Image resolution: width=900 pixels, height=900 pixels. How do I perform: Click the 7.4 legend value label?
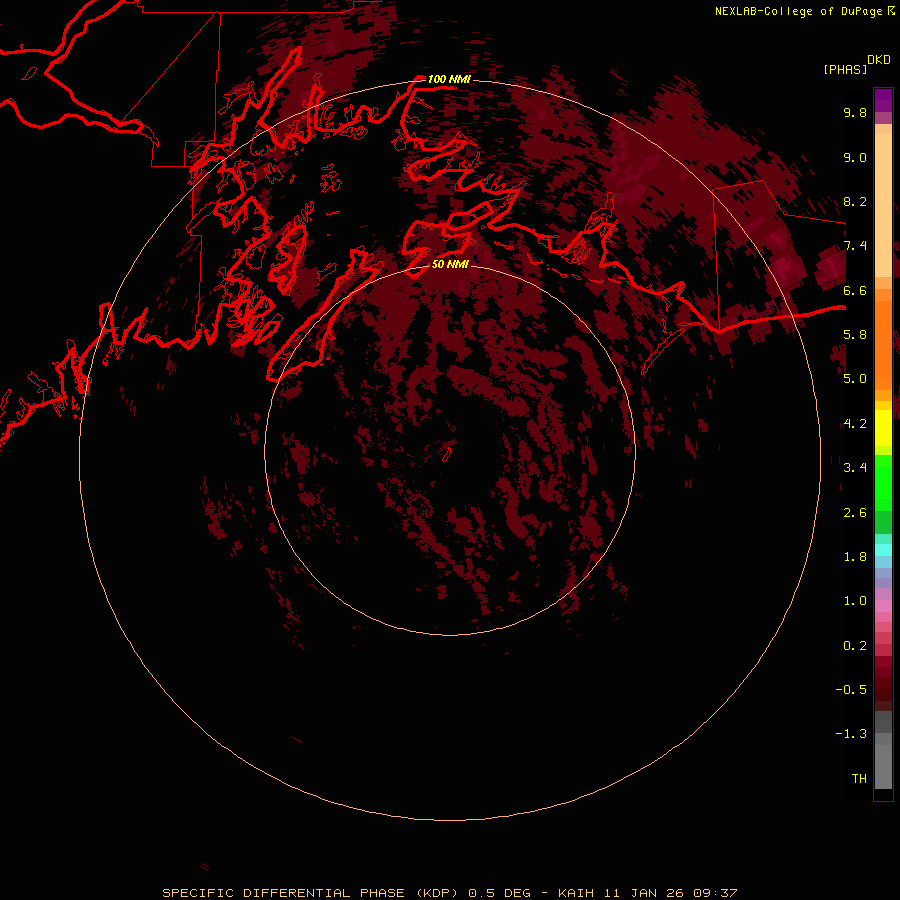click(855, 246)
